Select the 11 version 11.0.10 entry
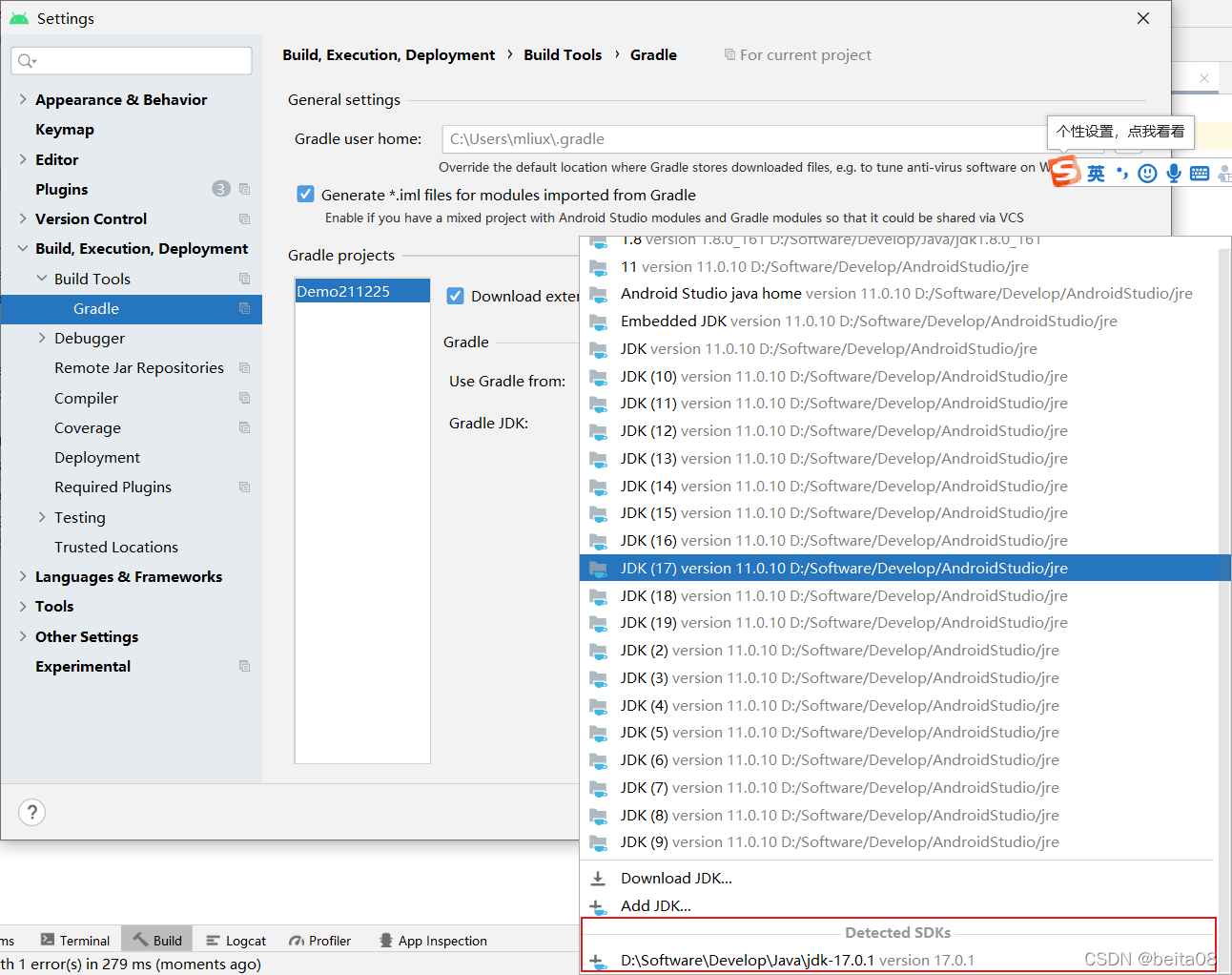 coord(898,267)
